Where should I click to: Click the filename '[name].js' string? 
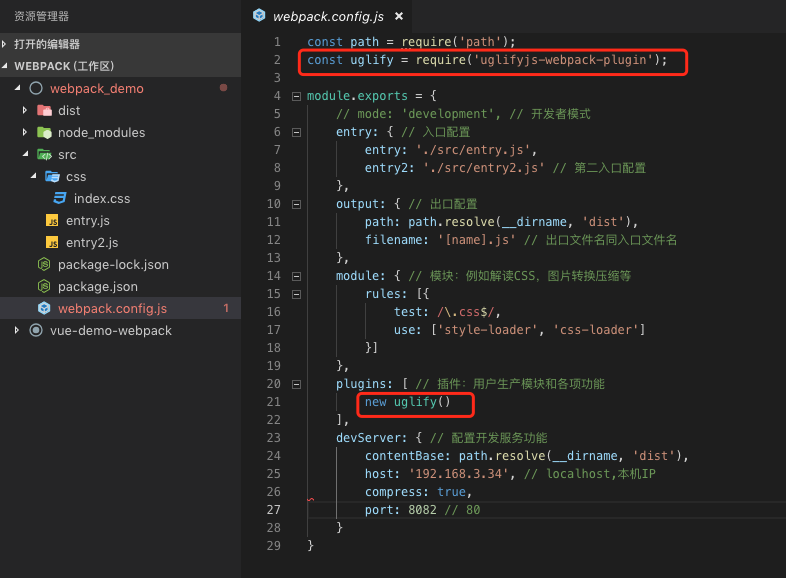476,240
